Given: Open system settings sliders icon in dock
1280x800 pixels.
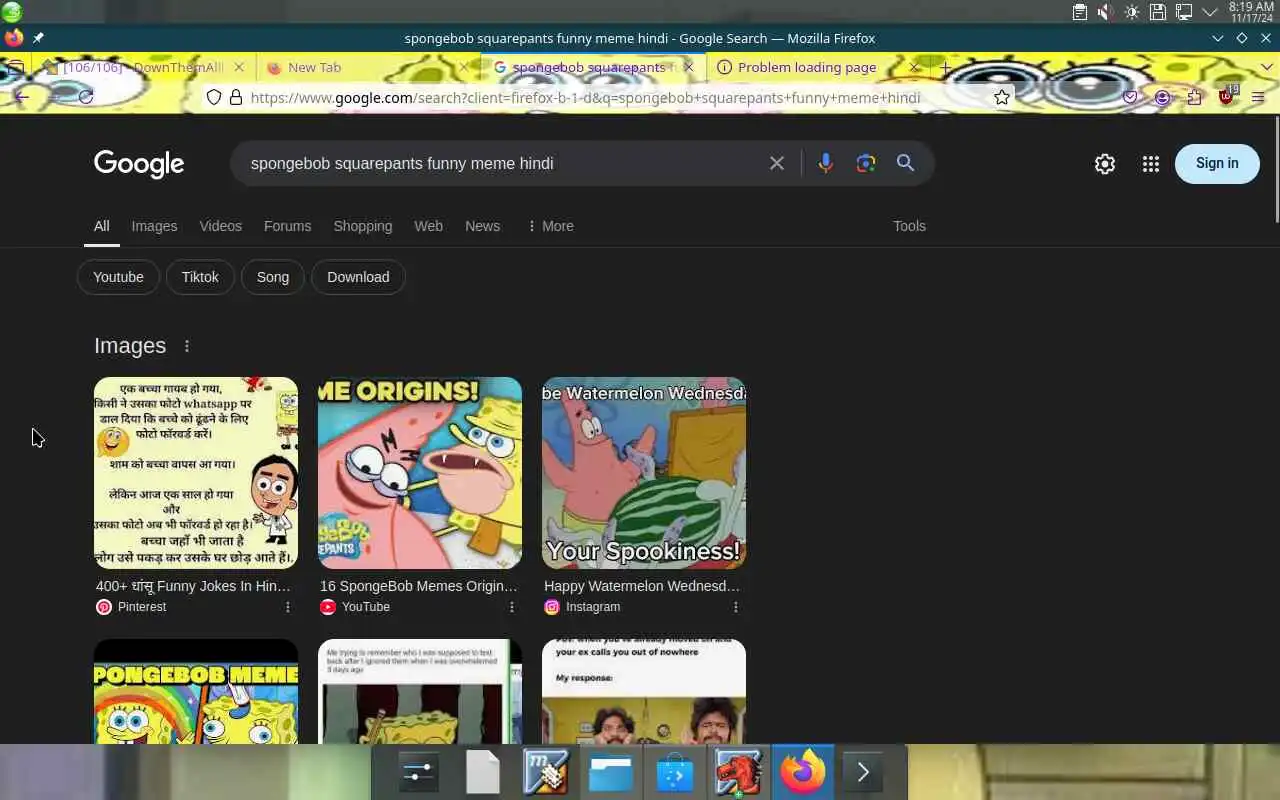Looking at the screenshot, I should pyautogui.click(x=418, y=772).
